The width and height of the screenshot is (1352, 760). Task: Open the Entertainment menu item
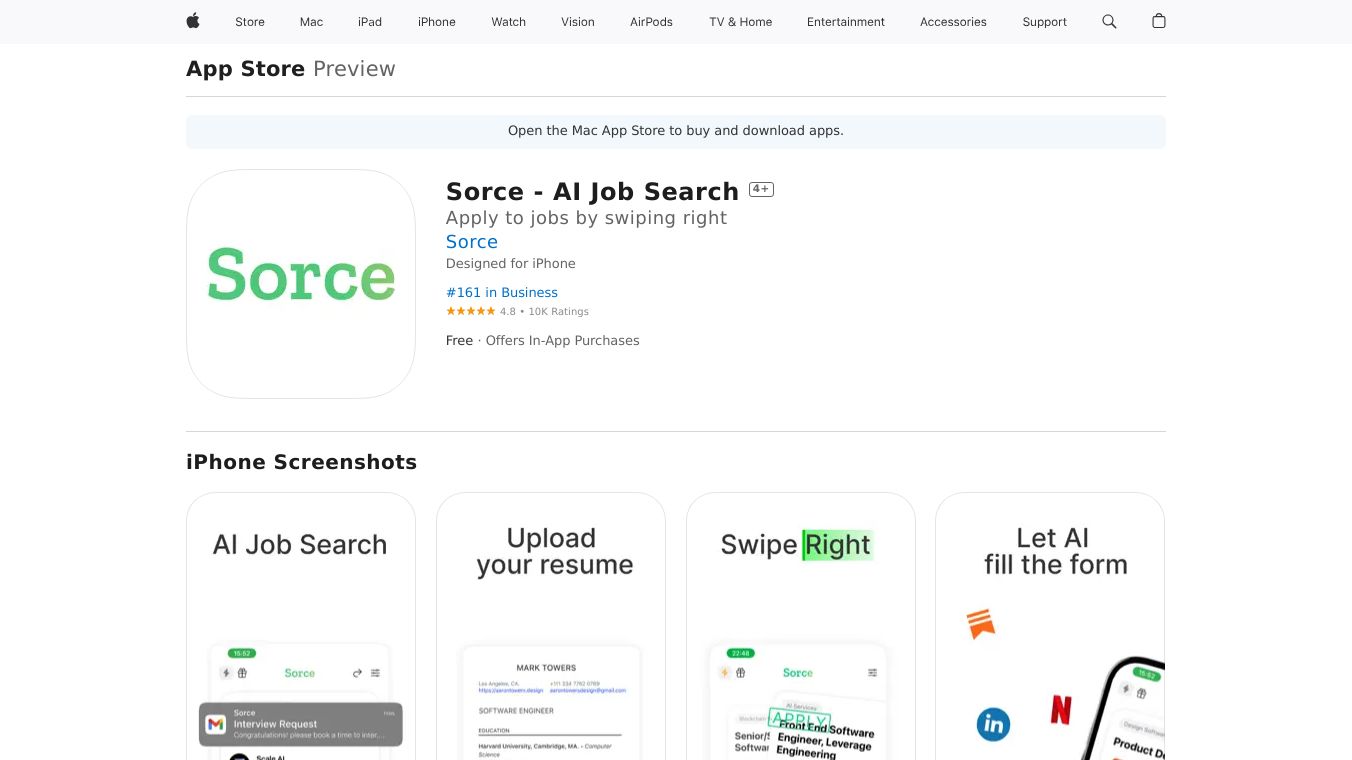point(846,22)
